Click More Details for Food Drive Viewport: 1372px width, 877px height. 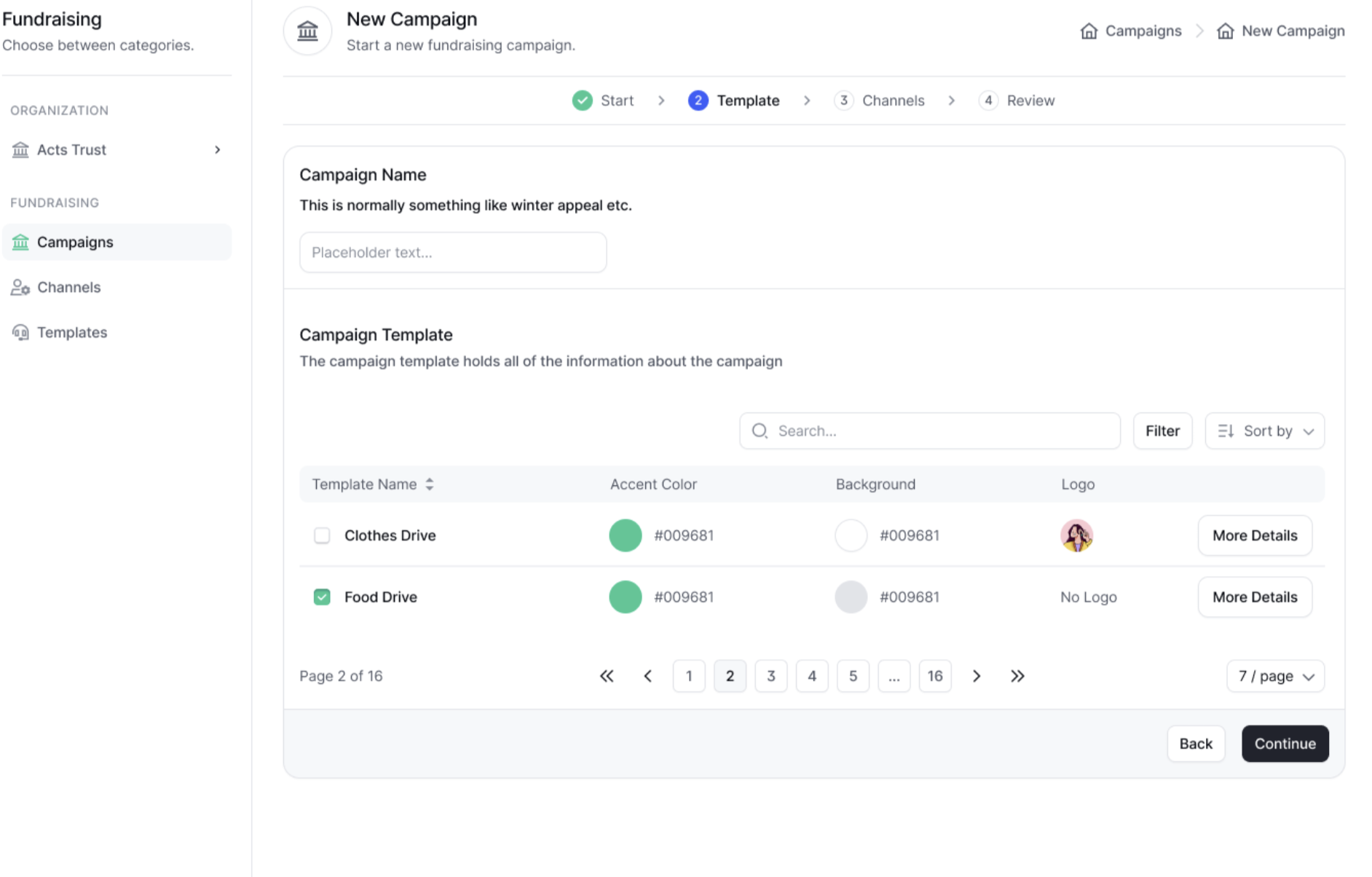point(1255,597)
